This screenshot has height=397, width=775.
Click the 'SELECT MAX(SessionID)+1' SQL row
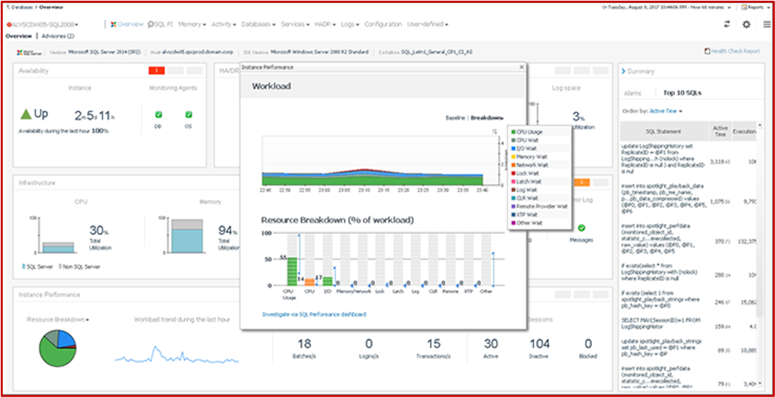(688, 326)
